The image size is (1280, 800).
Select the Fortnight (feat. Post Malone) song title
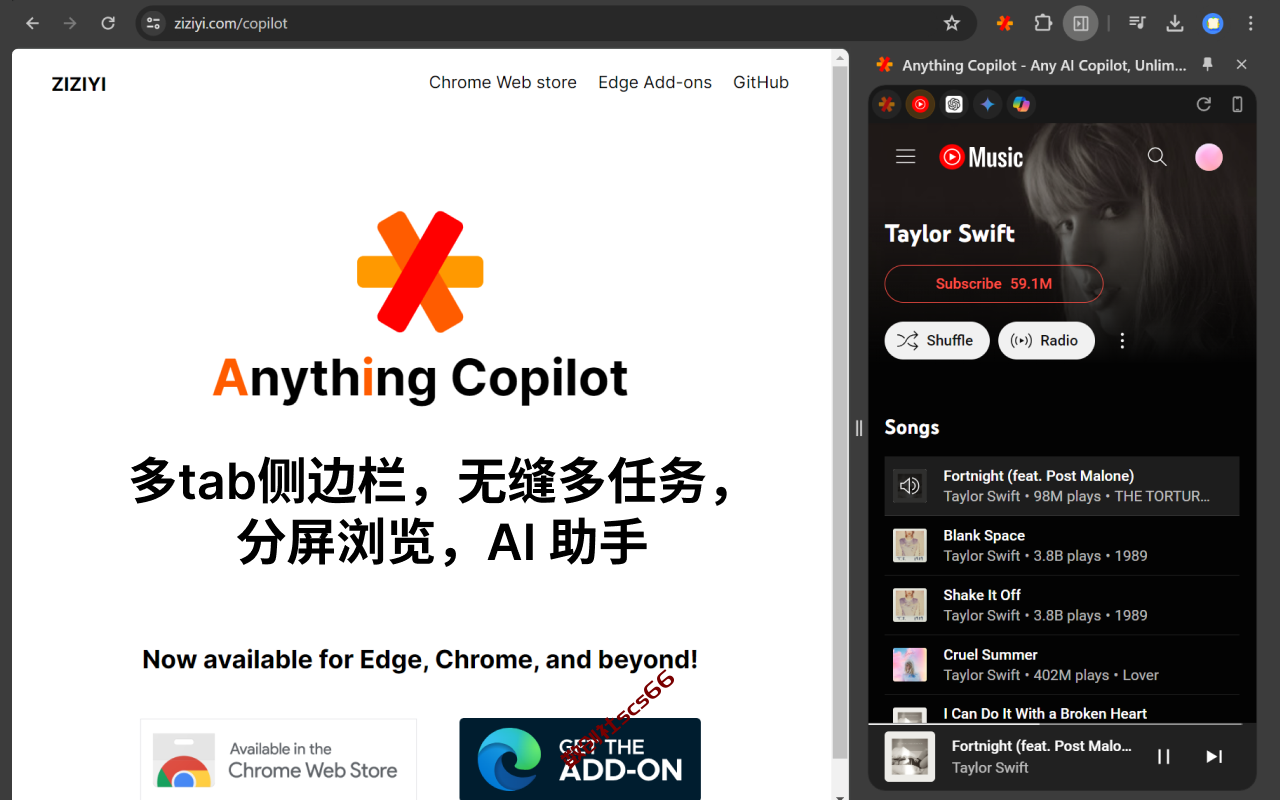pos(1039,476)
